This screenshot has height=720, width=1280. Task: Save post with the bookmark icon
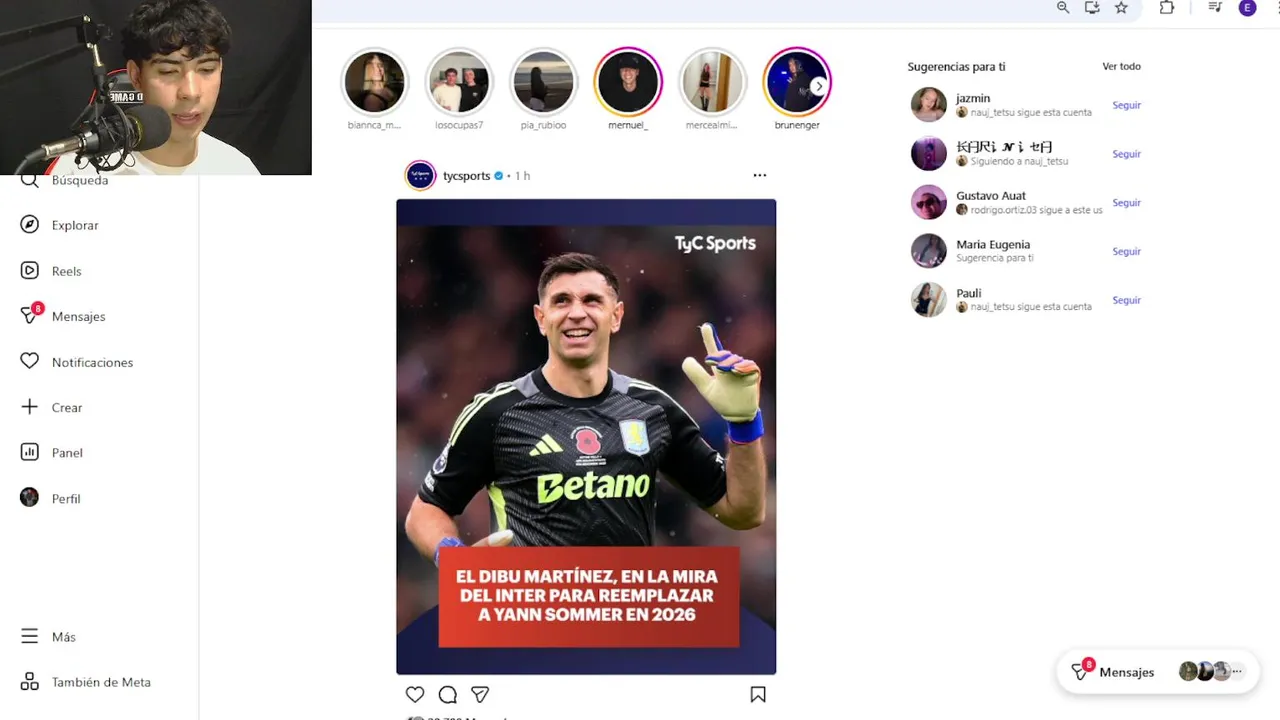click(x=758, y=694)
